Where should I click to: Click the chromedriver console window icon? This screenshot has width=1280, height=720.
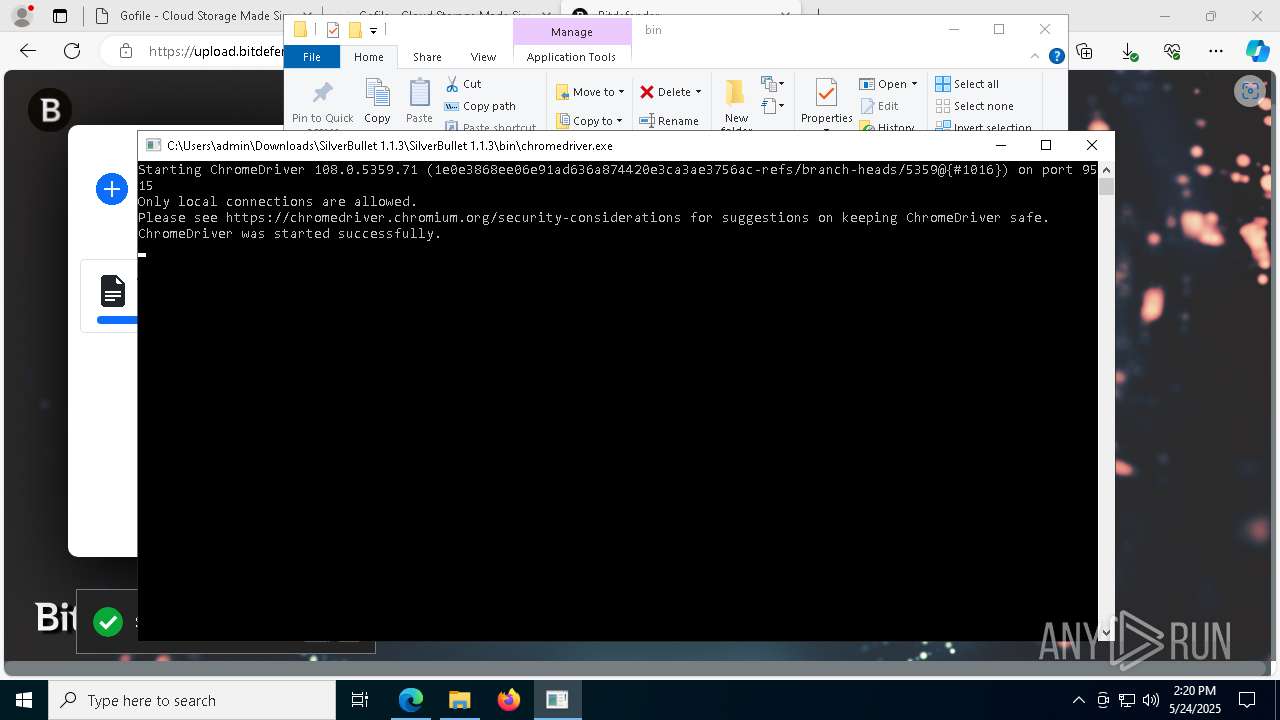153,145
